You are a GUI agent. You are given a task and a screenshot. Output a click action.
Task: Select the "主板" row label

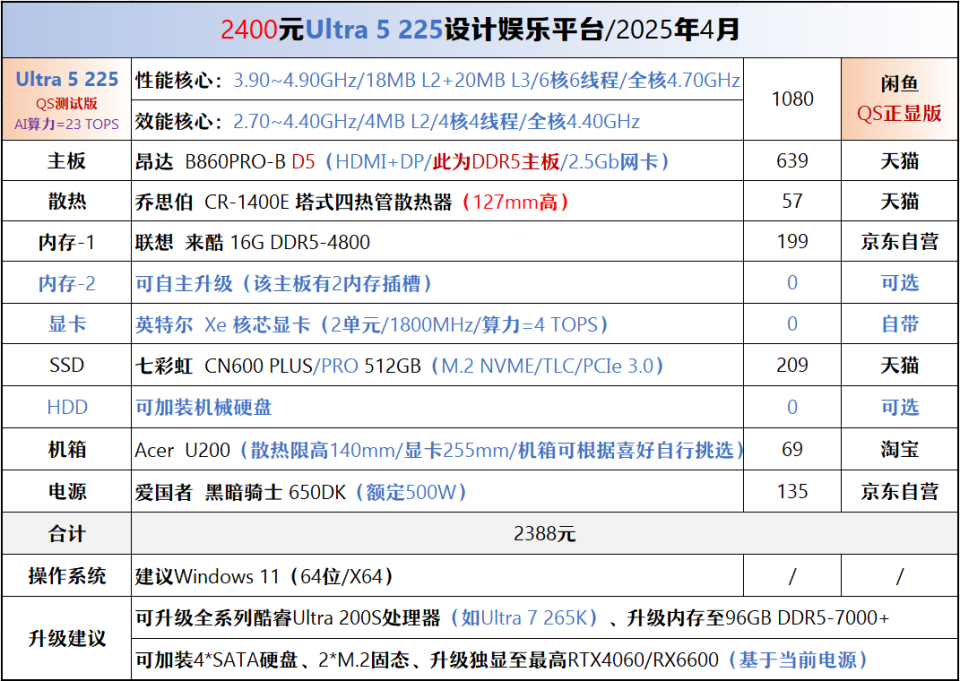pos(67,161)
